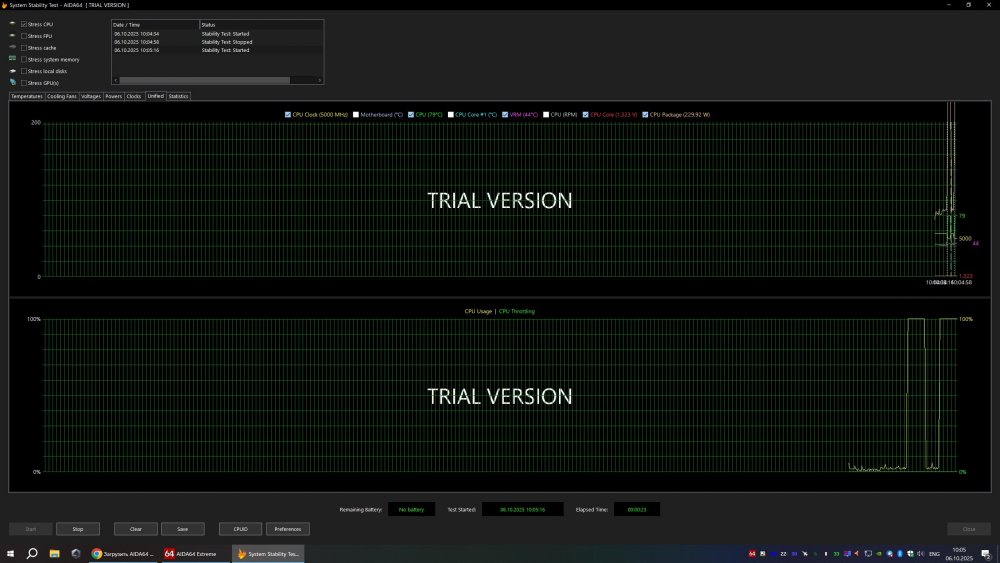Switch to the Temperatures tab

click(x=27, y=97)
